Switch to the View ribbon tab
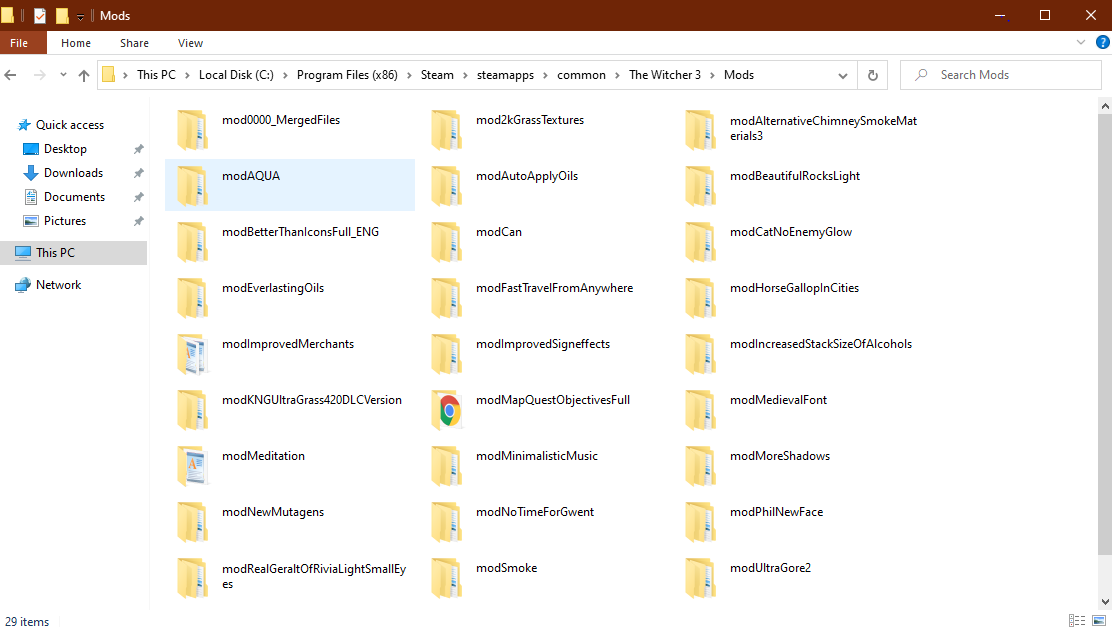Viewport: 1112px width, 632px height. click(190, 43)
